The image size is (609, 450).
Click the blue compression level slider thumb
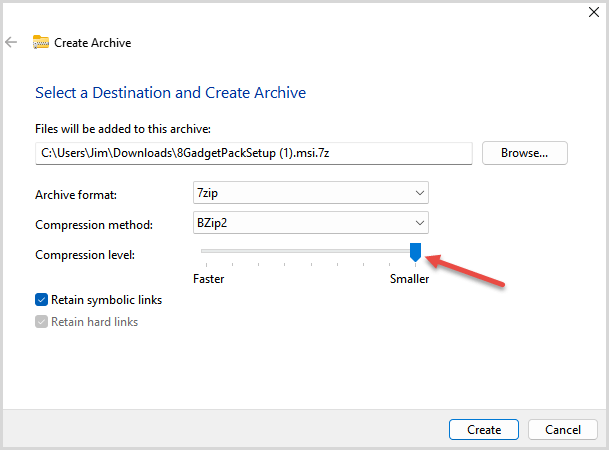(x=415, y=252)
